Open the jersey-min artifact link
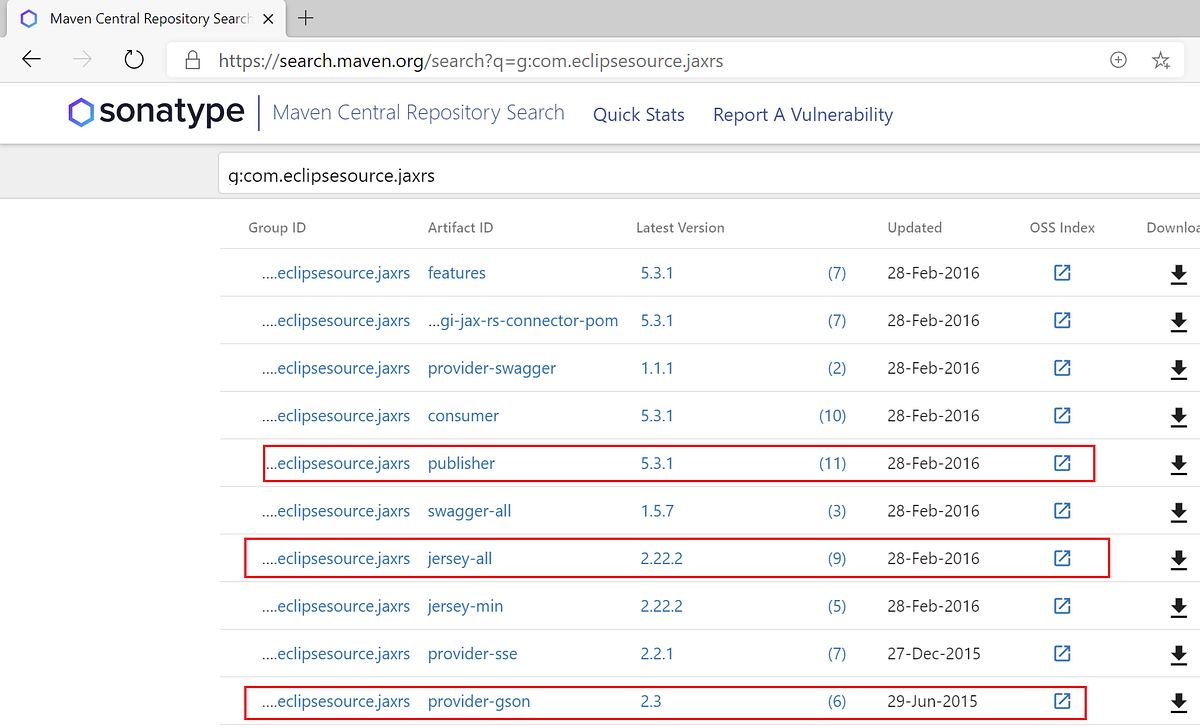The image size is (1200, 728). 465,606
